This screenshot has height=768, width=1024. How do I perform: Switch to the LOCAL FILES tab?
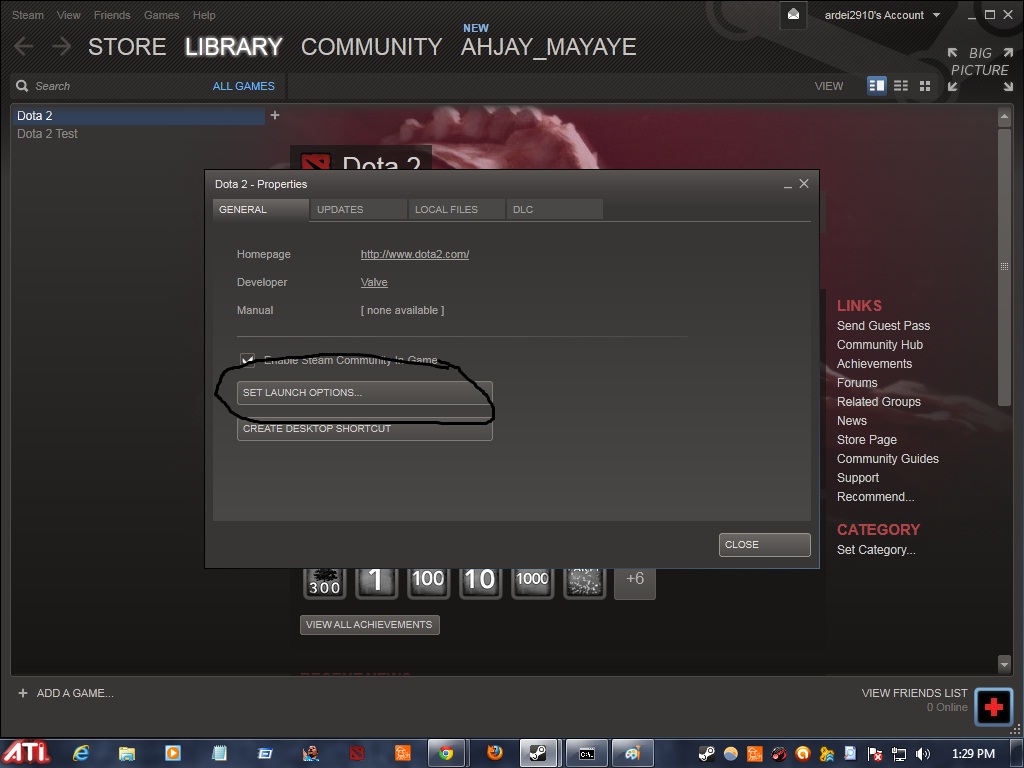click(456, 210)
